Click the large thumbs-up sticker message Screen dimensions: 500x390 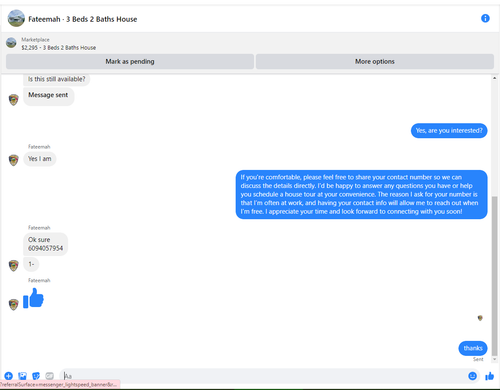pos(33,298)
